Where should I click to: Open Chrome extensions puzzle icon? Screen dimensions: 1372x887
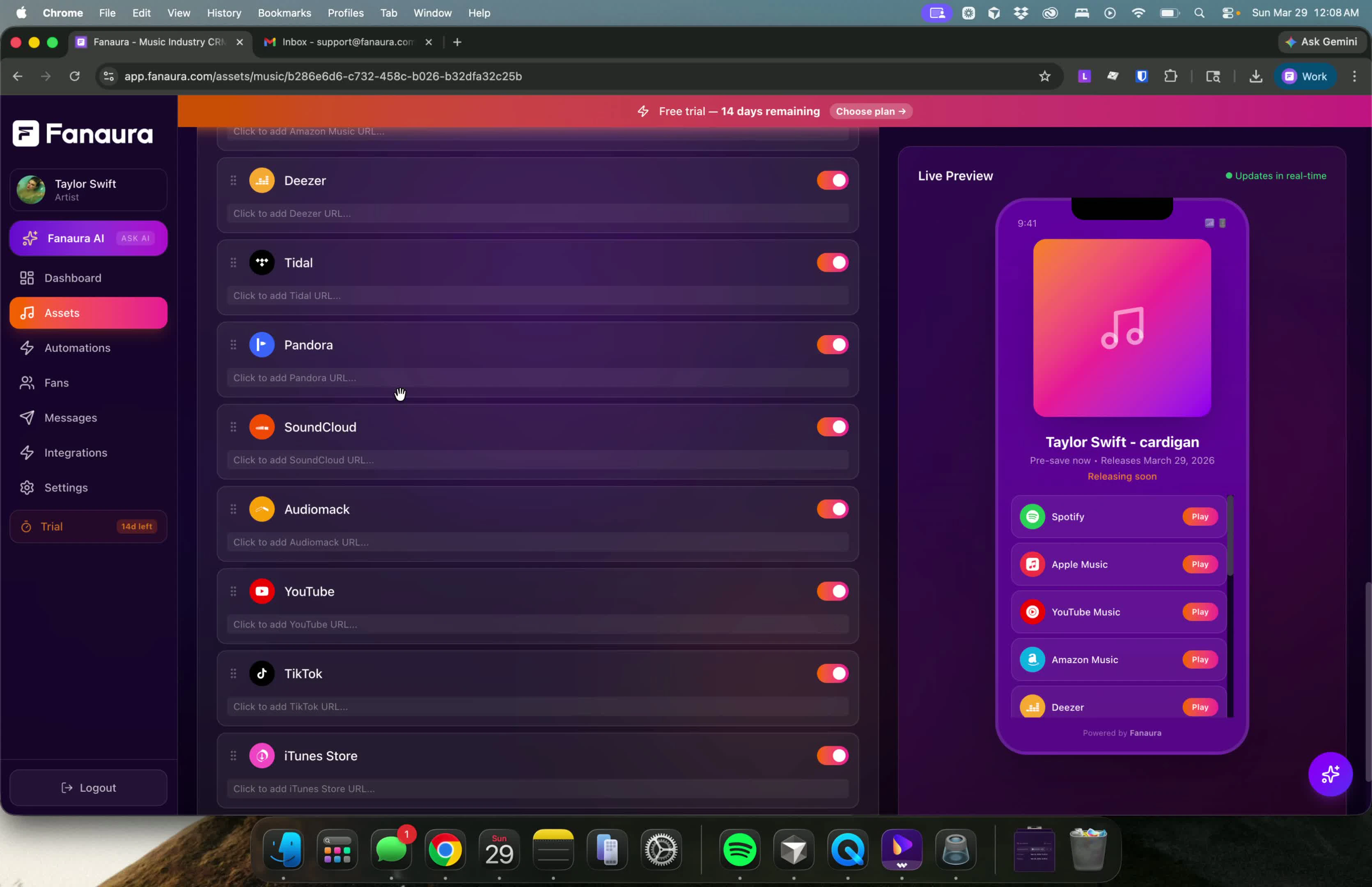coord(1170,76)
